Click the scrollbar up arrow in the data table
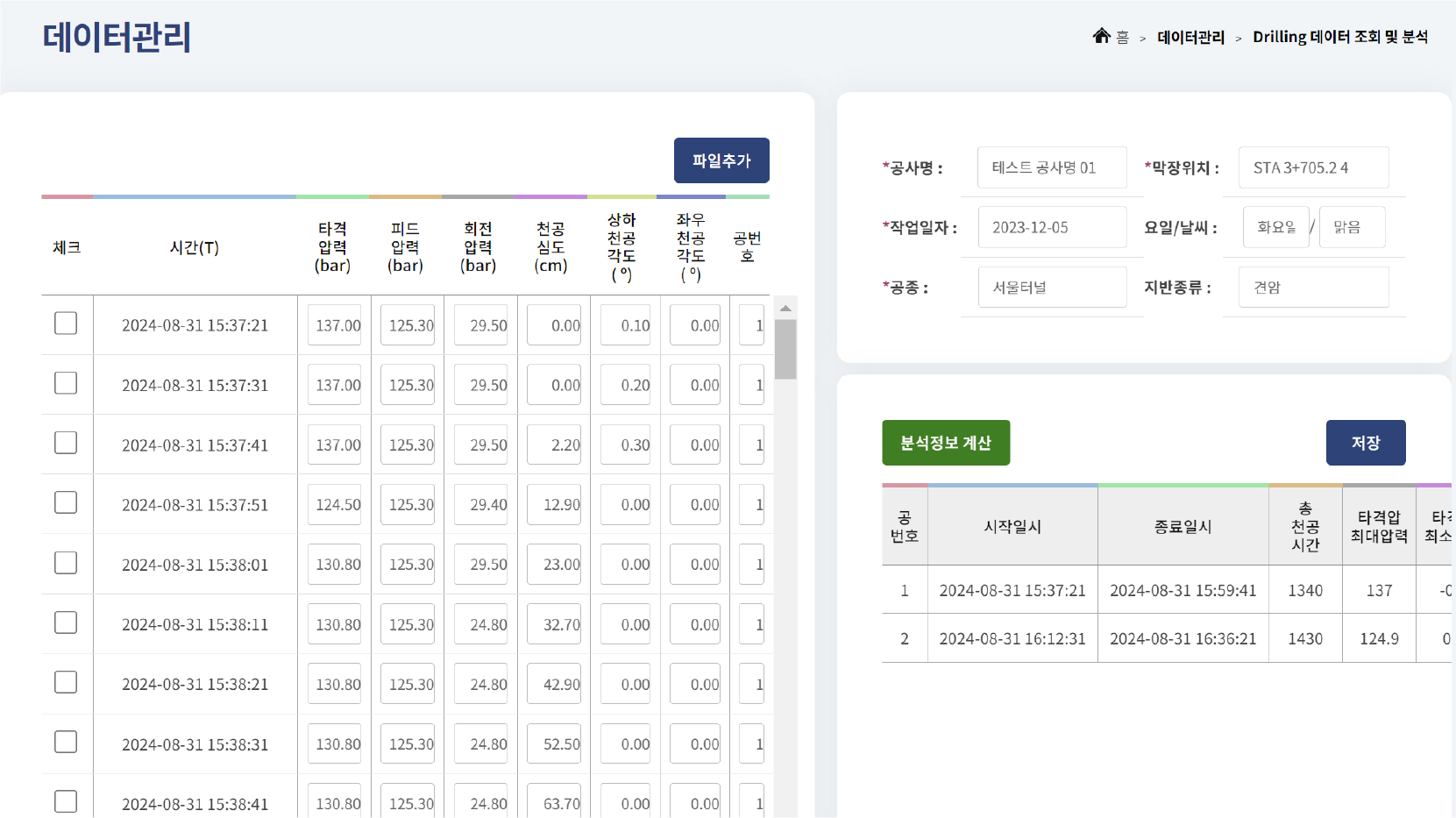The width and height of the screenshot is (1456, 818). (786, 308)
